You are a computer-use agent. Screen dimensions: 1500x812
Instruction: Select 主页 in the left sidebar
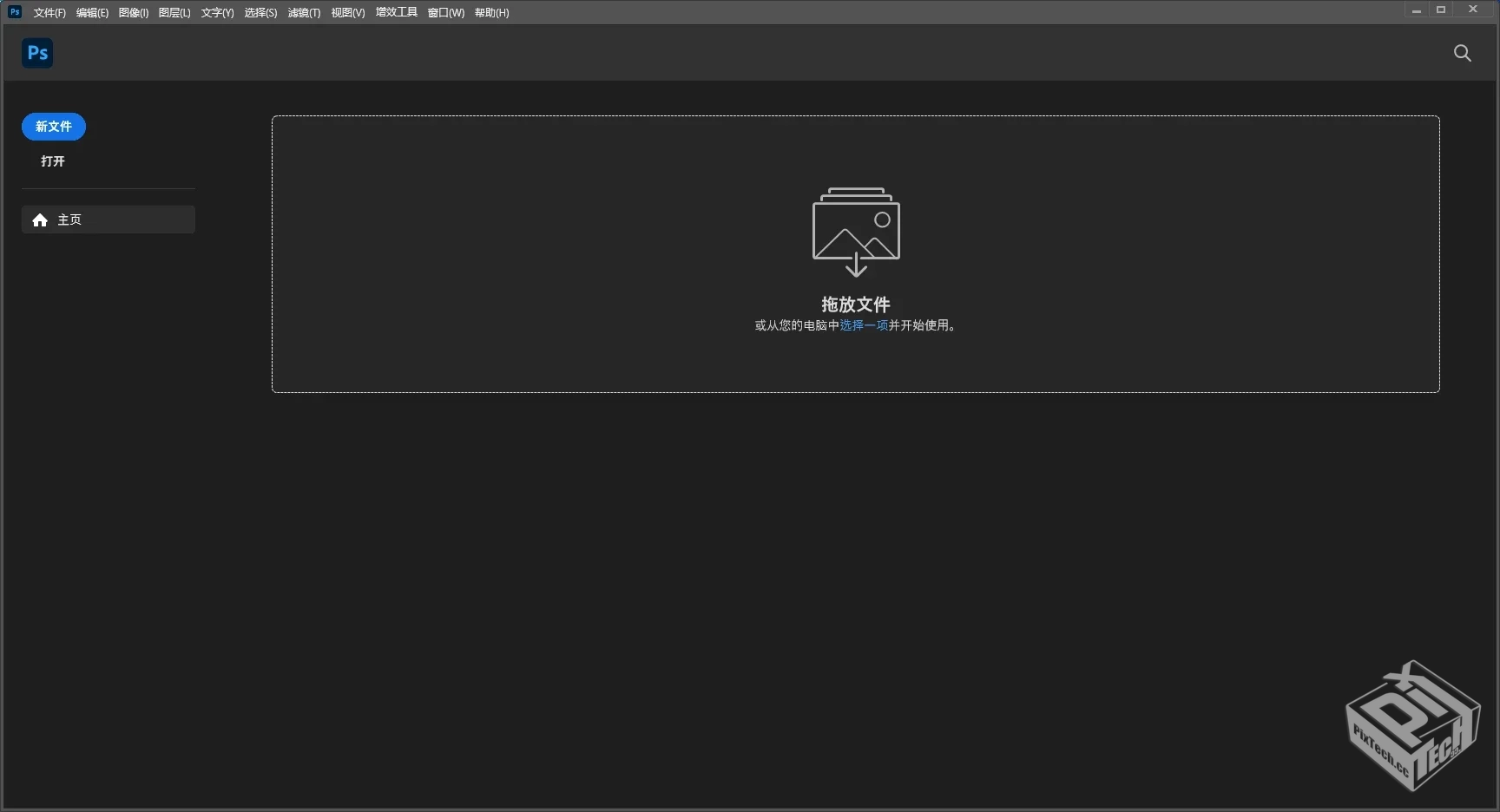click(x=70, y=219)
